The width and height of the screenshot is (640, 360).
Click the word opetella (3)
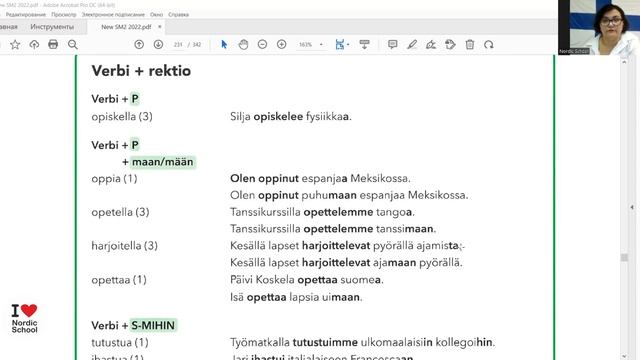coord(120,212)
